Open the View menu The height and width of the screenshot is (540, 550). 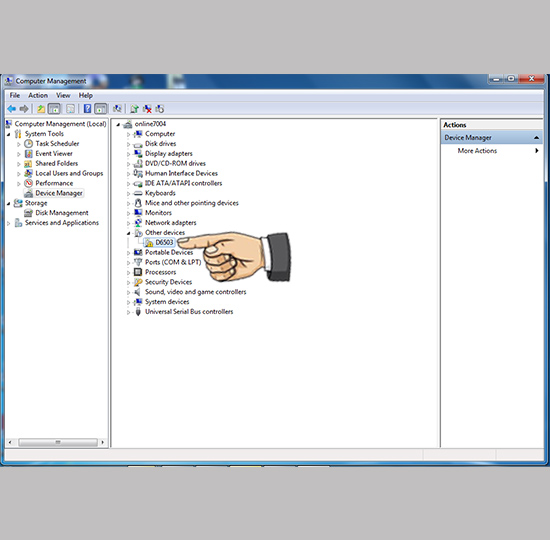[x=63, y=95]
